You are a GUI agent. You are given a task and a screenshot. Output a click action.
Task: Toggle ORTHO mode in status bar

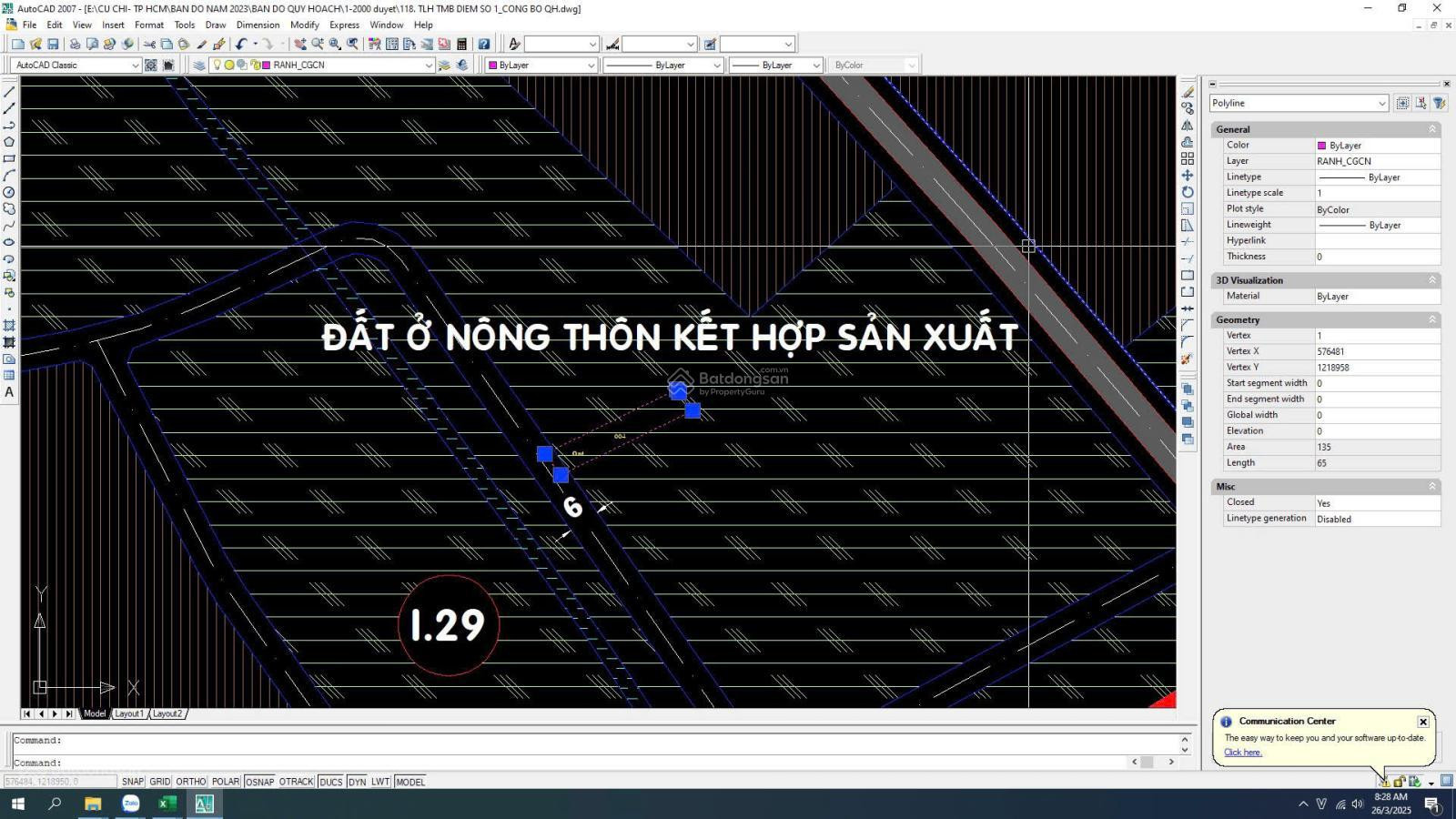point(191,782)
